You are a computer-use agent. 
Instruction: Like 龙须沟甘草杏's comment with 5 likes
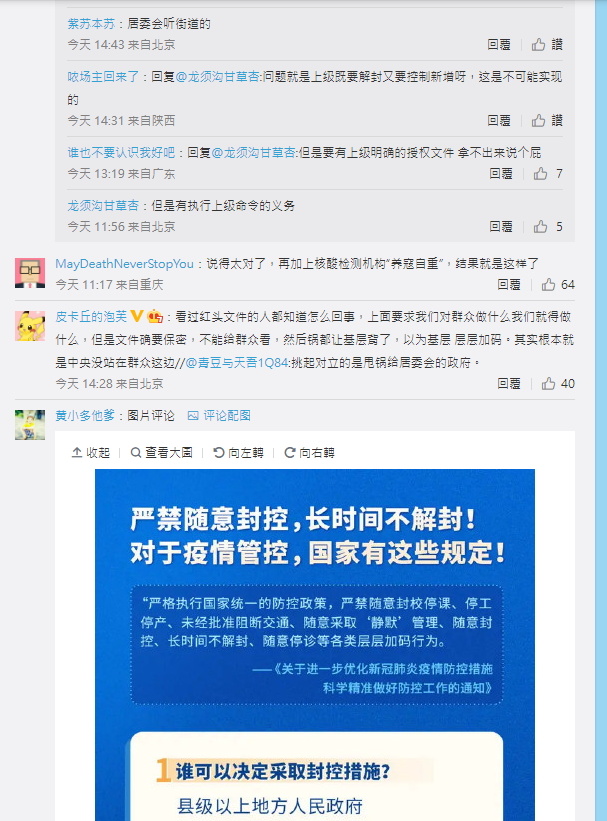pos(548,226)
